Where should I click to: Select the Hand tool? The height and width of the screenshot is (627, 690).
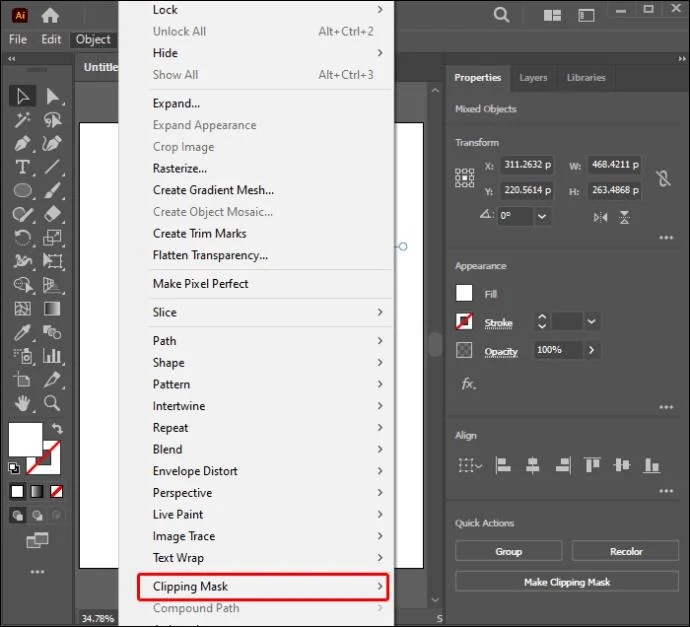click(22, 403)
